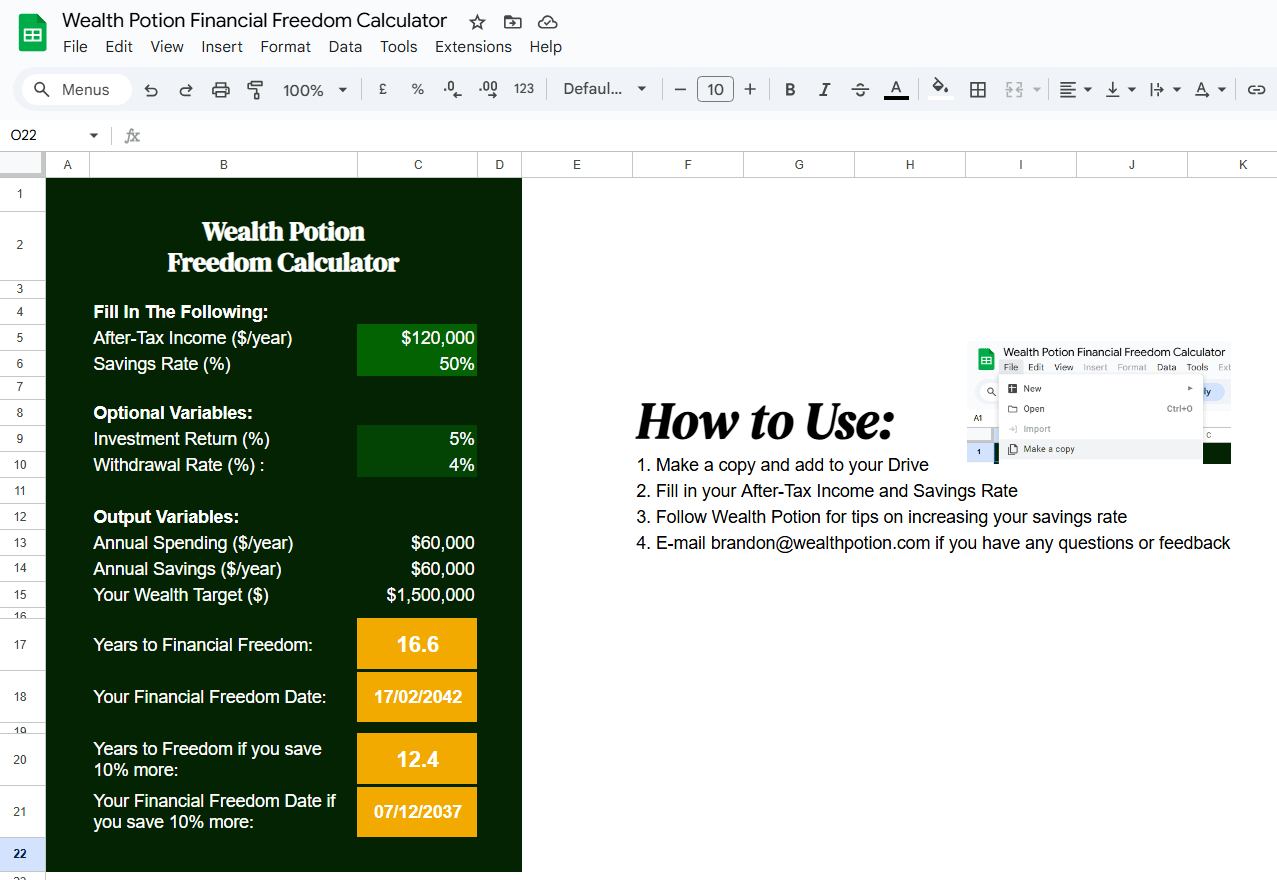Open the zoom level dropdown

(x=315, y=90)
